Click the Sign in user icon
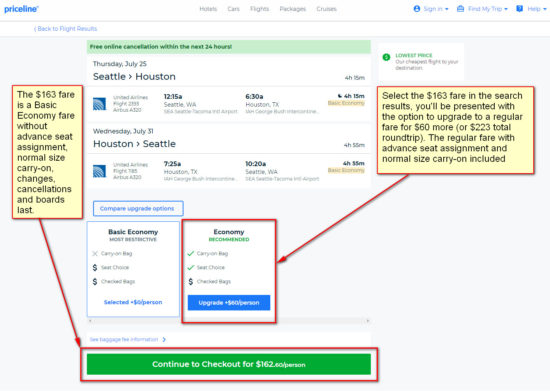The width and height of the screenshot is (550, 391). pyautogui.click(x=417, y=9)
